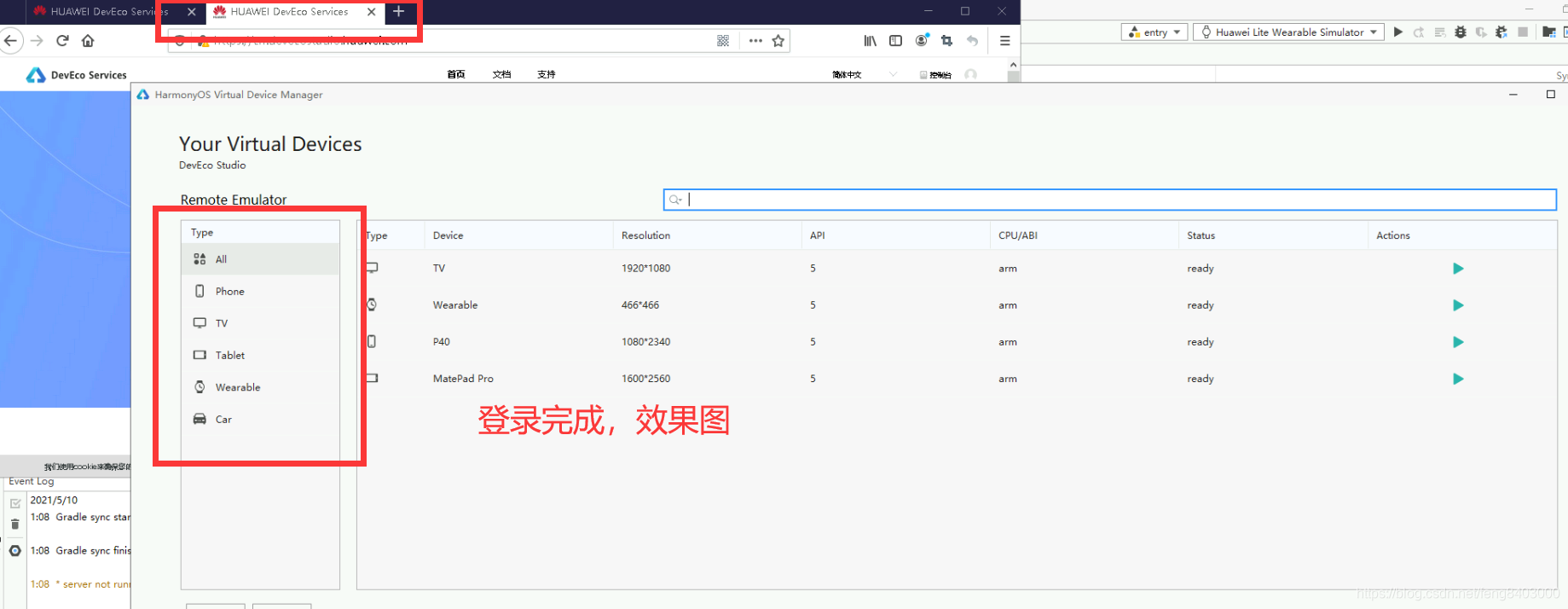Click the debug bug icon in IDE toolbar
The height and width of the screenshot is (609, 1568).
tap(1461, 32)
